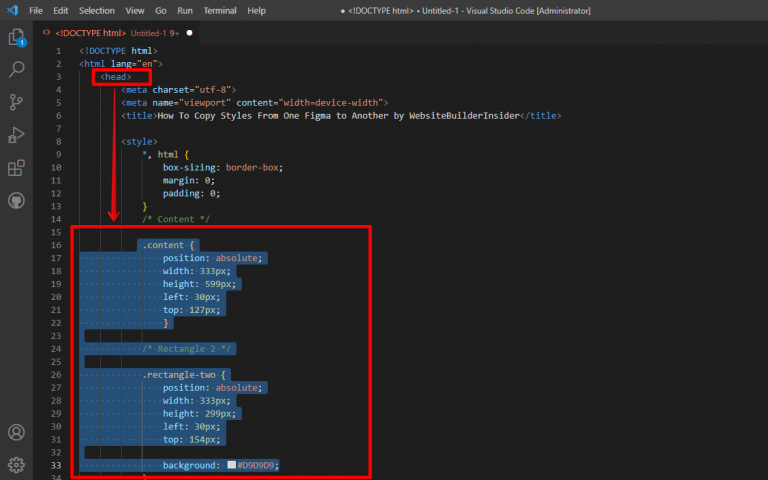This screenshot has height=480, width=768.
Task: Click the title text on line 6
Action: click(x=340, y=115)
